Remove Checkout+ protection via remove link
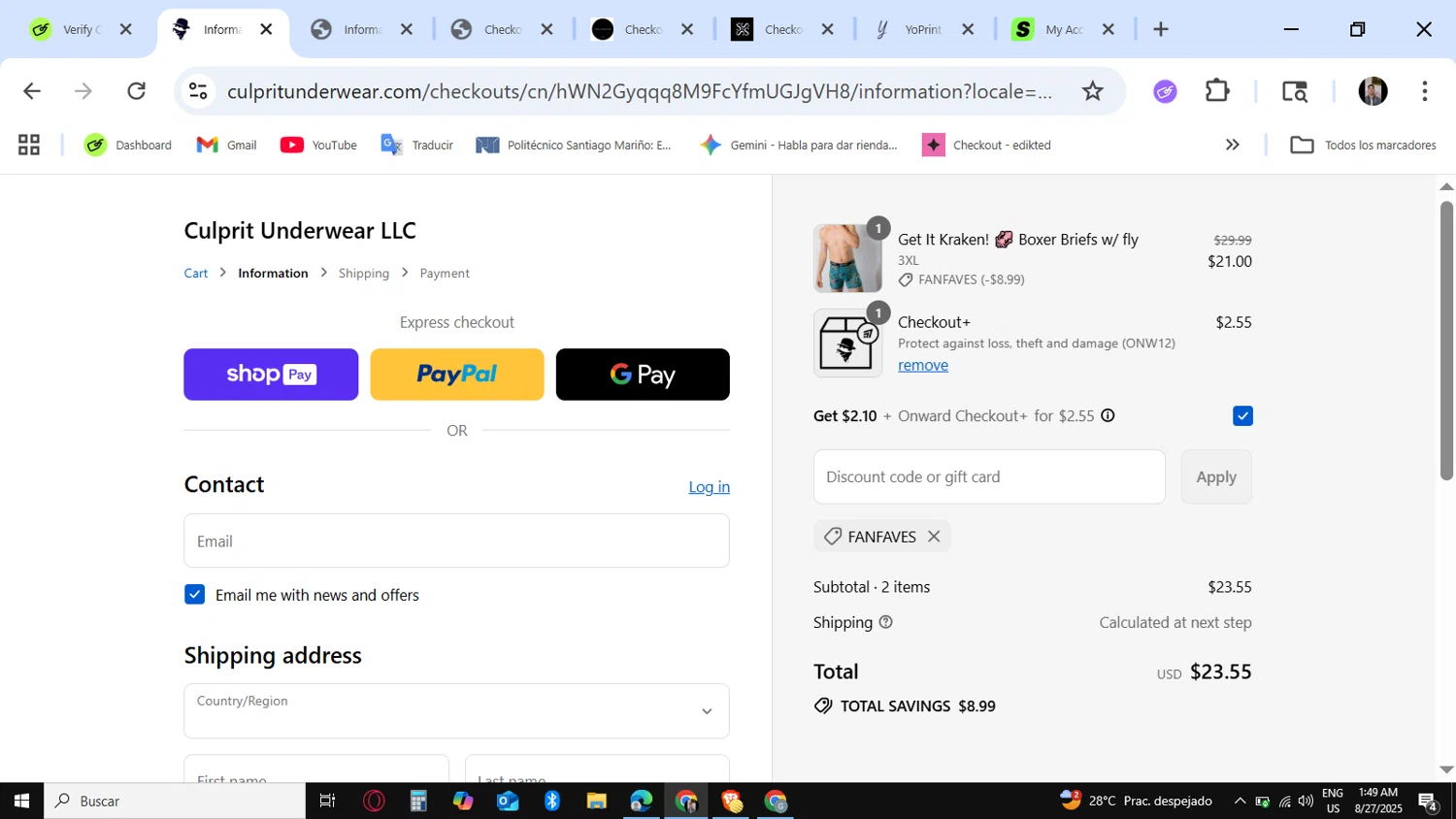Viewport: 1456px width, 819px height. tap(923, 365)
